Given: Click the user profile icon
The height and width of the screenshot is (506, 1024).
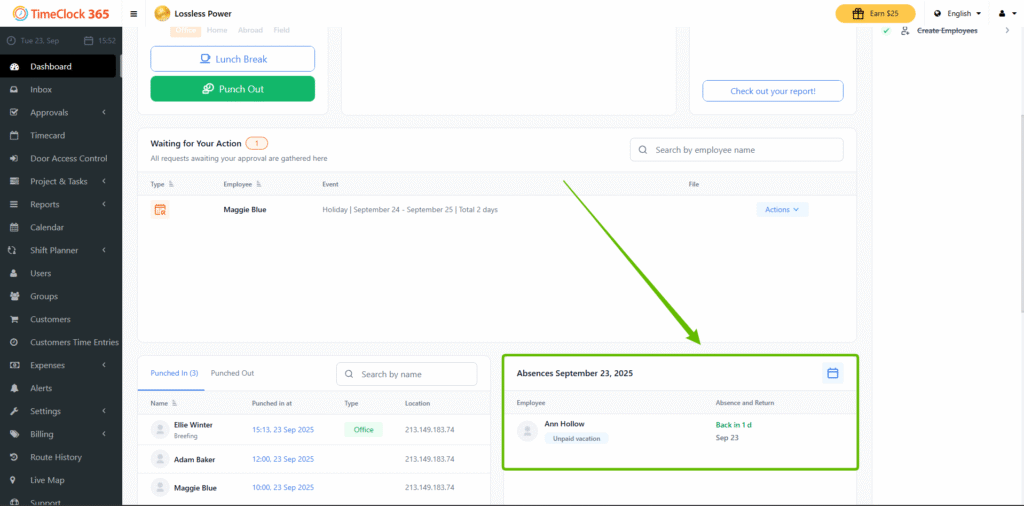Looking at the screenshot, I should click(1002, 14).
